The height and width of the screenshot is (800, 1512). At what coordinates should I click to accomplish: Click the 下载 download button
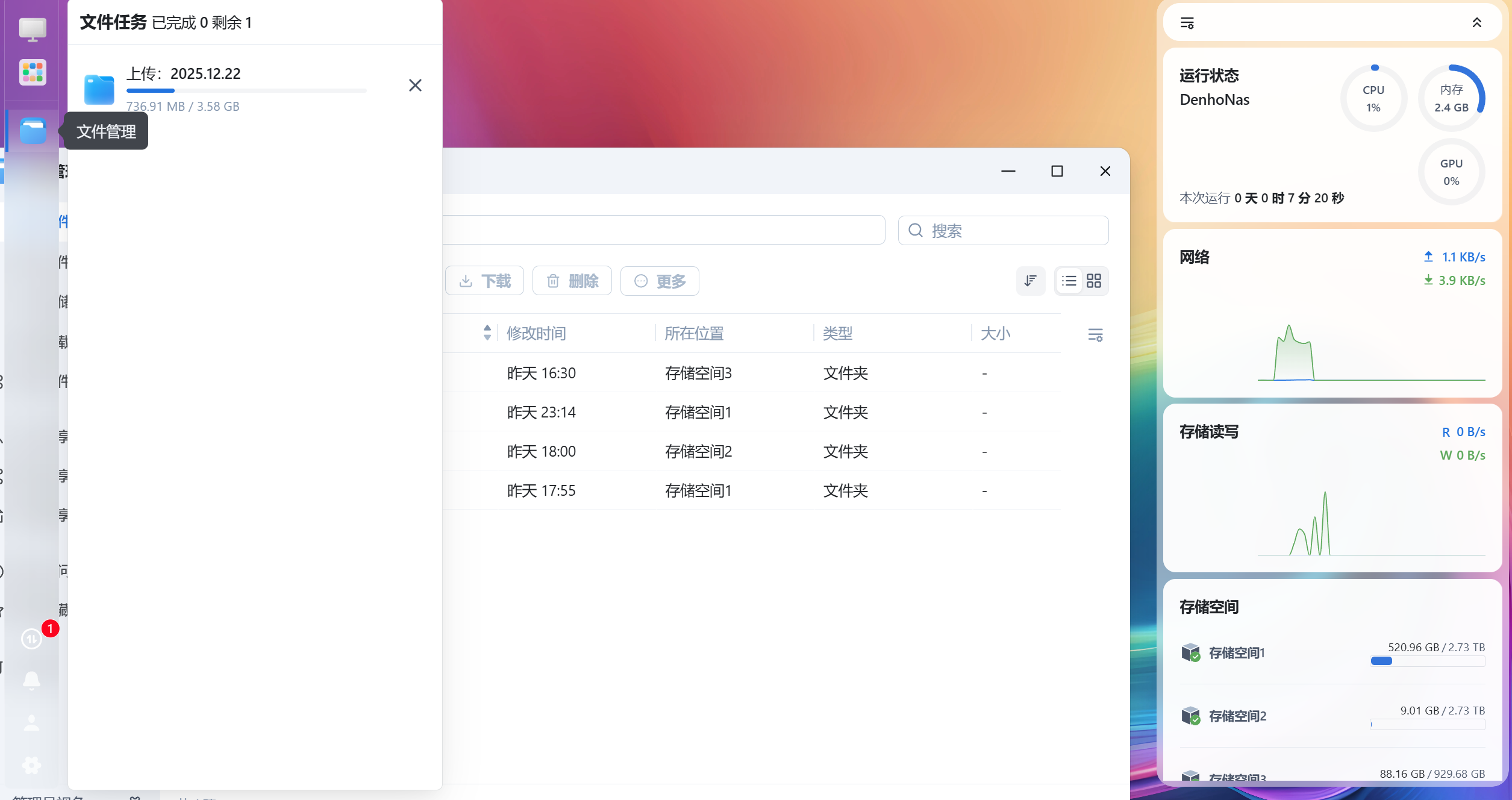click(485, 280)
